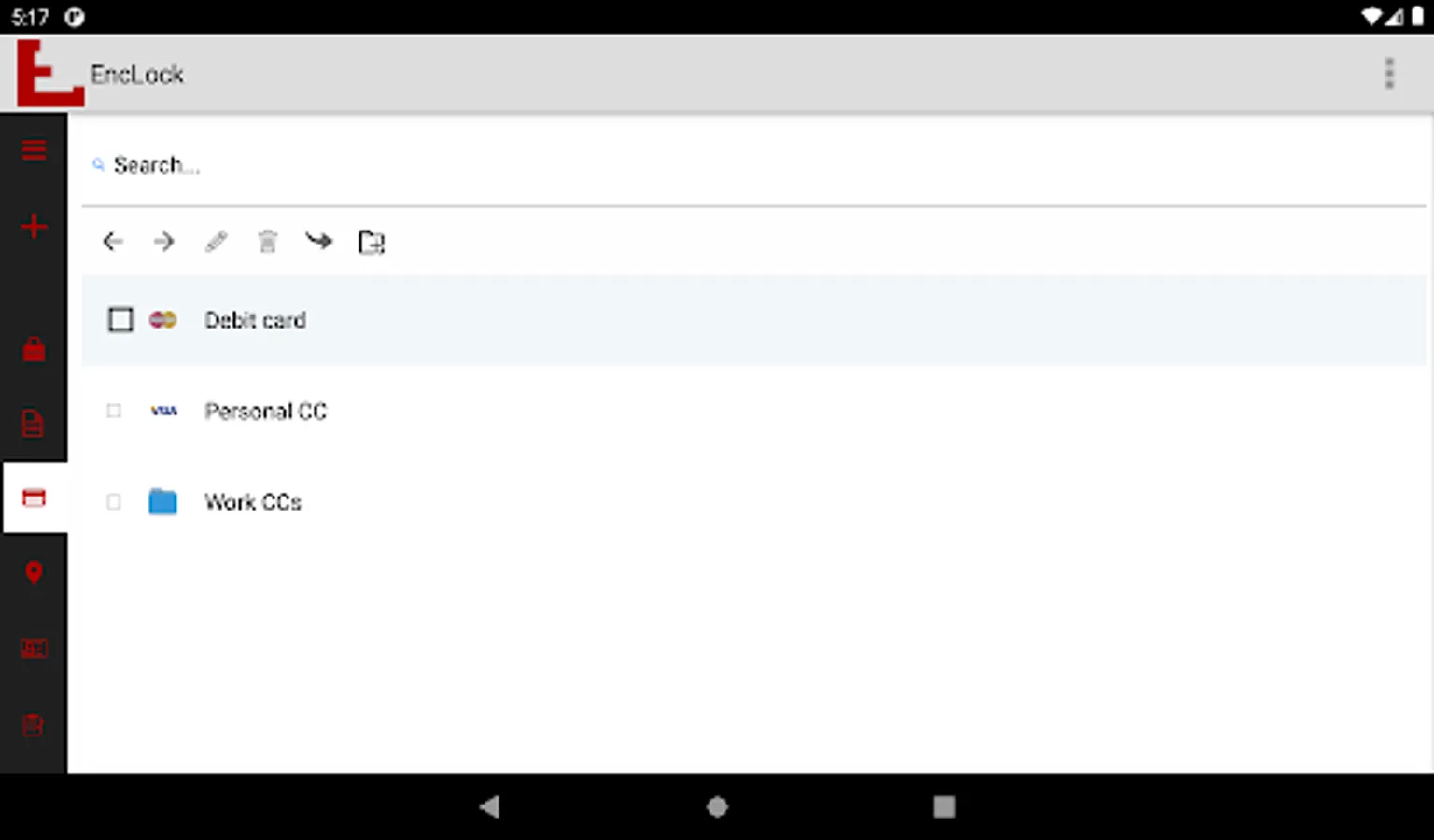This screenshot has height=840, width=1434.
Task: Click the pencil edit icon
Action: [216, 242]
